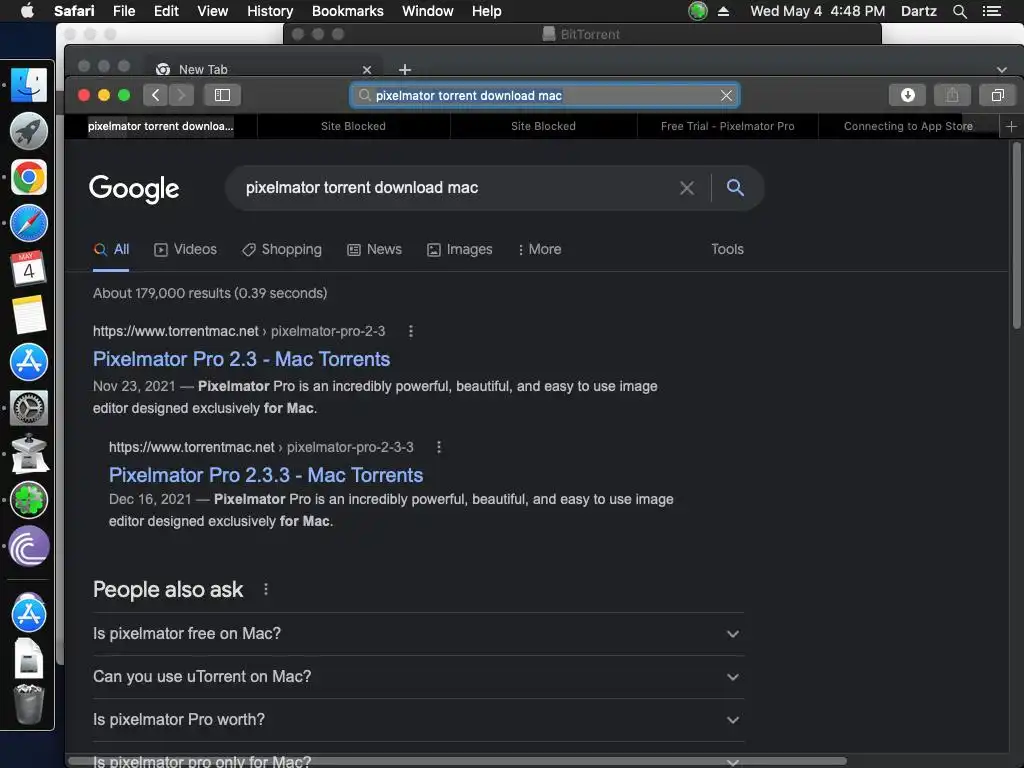This screenshot has width=1024, height=768.
Task: Open the Tools search options
Action: (728, 249)
